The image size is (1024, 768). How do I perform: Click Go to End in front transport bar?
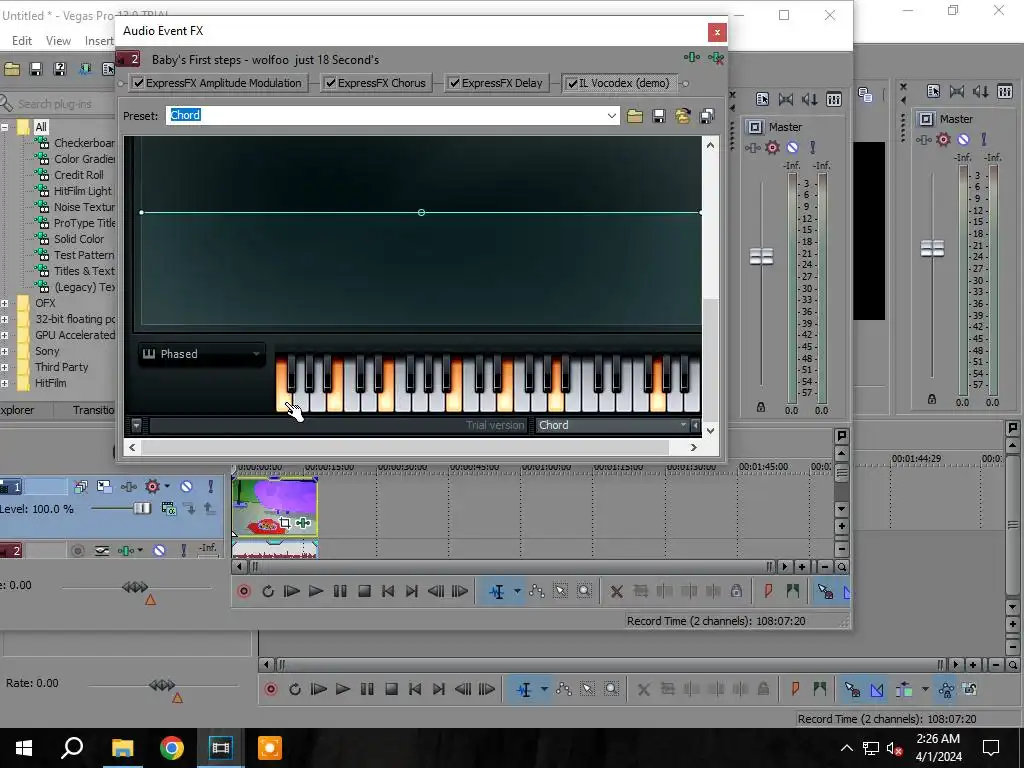tap(411, 592)
